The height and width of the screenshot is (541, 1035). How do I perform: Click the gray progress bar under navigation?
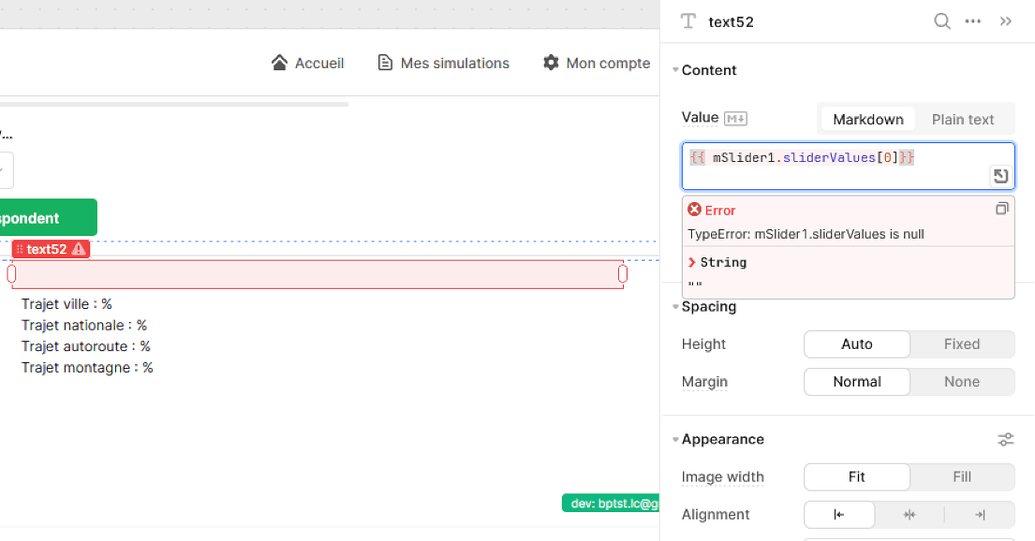point(174,104)
